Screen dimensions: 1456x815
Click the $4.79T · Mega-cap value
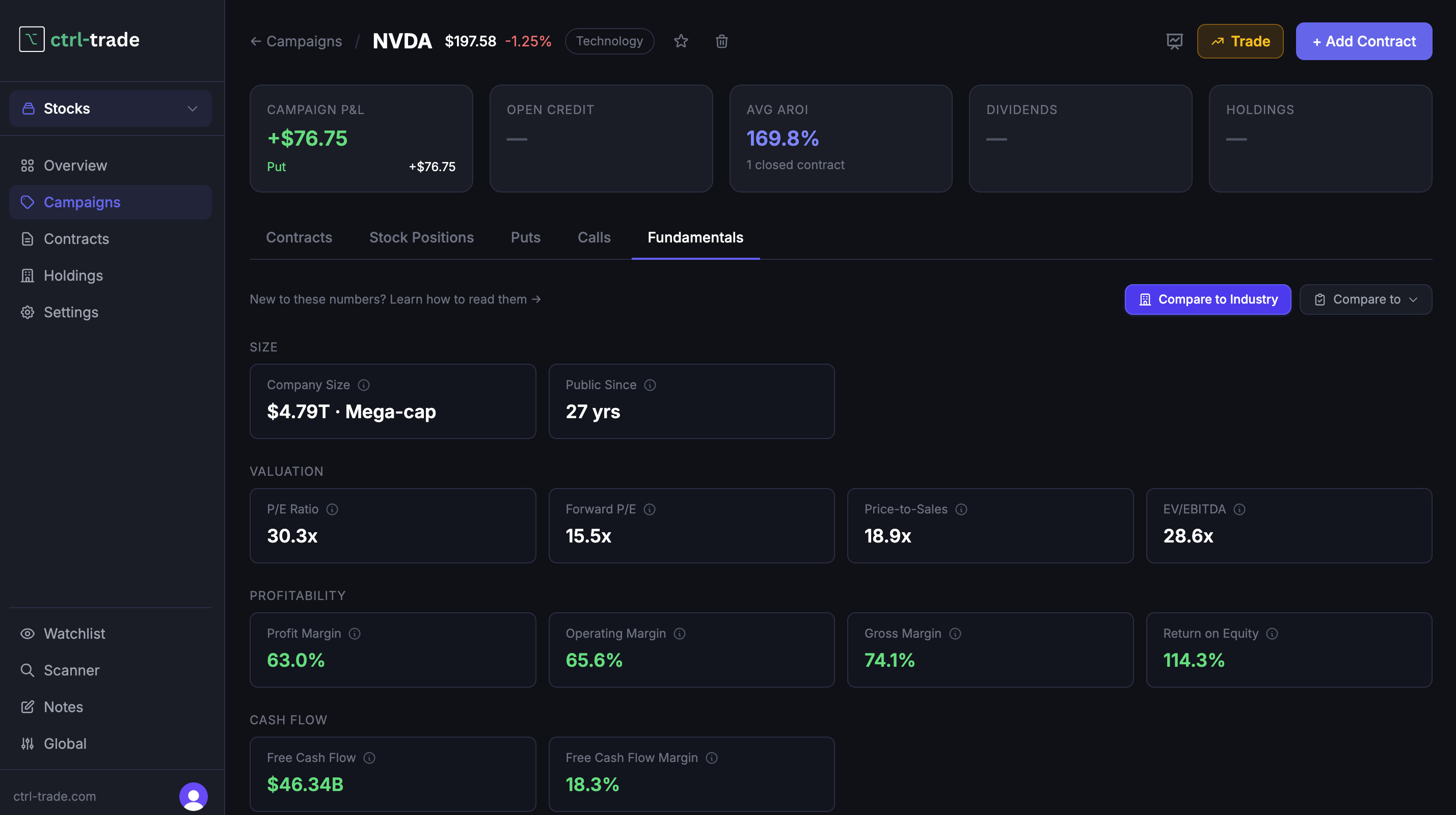click(x=352, y=412)
